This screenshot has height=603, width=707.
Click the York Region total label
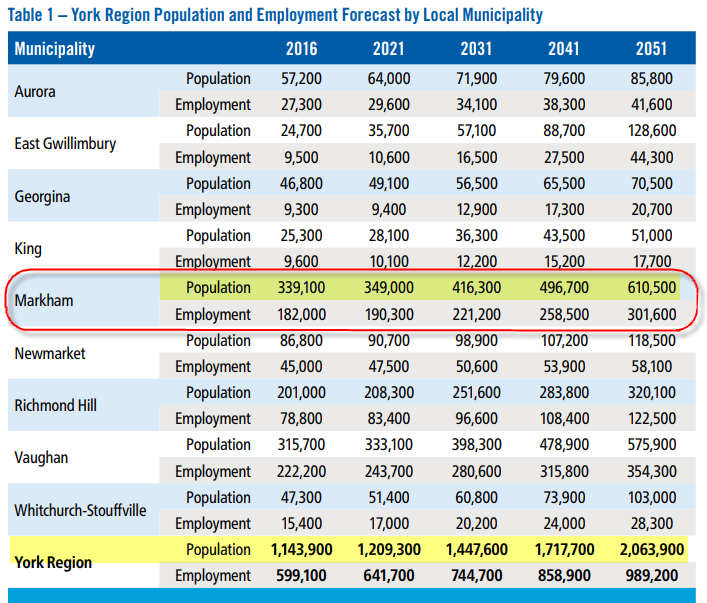click(x=53, y=562)
